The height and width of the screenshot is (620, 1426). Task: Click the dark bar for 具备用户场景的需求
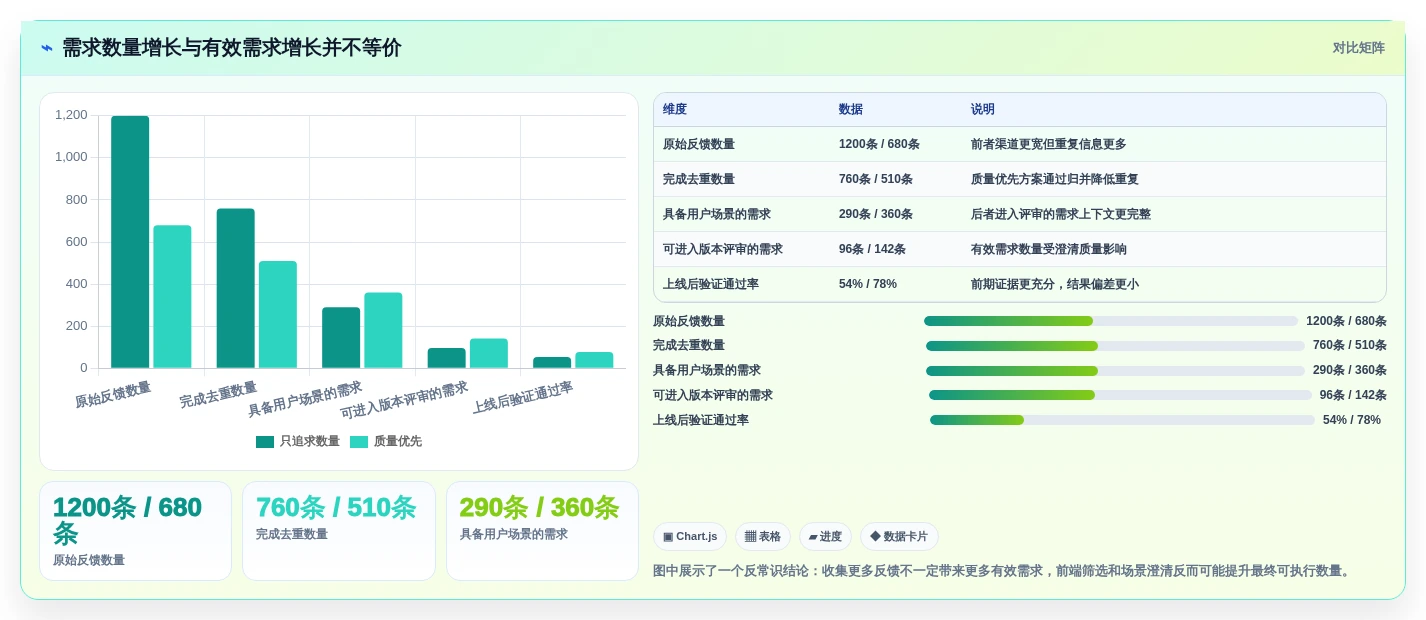coord(341,338)
